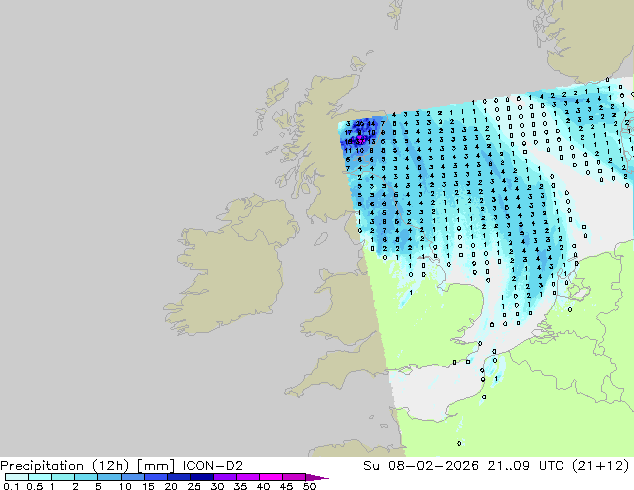Click the '(21+12)' forecast offset label
This screenshot has height=490, width=634.
pyautogui.click(x=600, y=466)
